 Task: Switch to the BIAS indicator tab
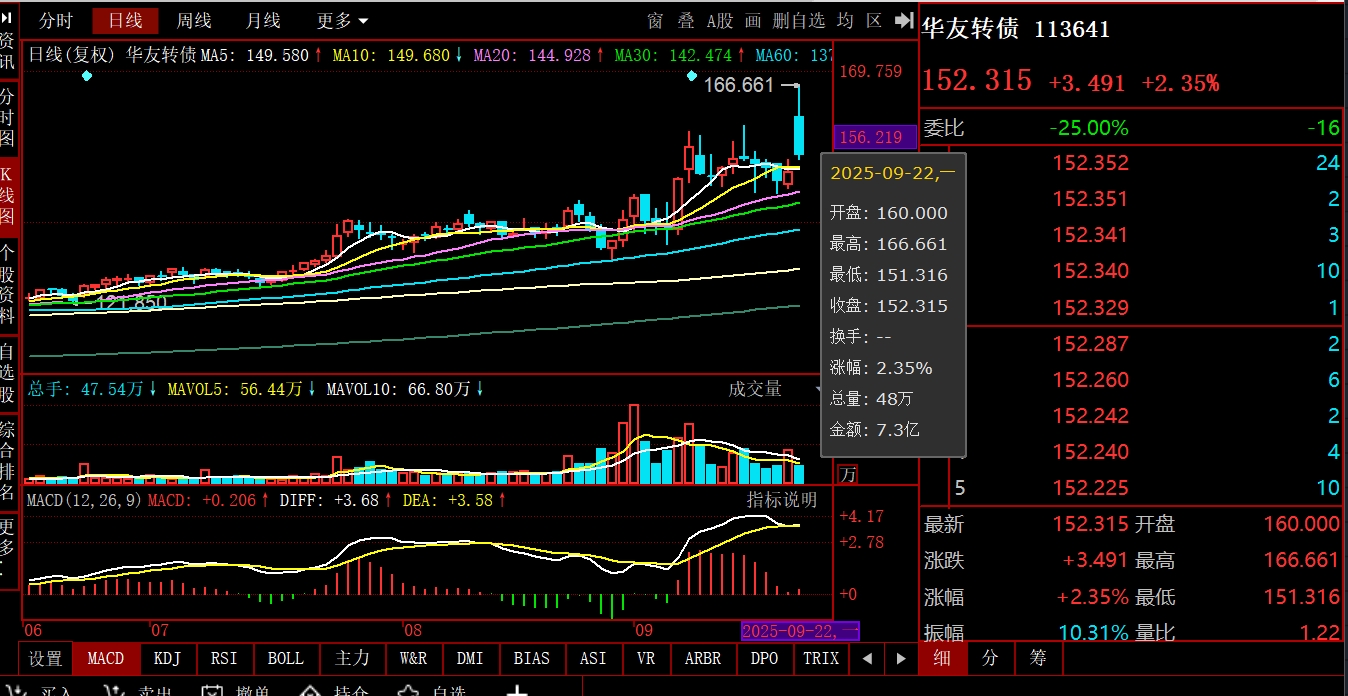coord(532,658)
